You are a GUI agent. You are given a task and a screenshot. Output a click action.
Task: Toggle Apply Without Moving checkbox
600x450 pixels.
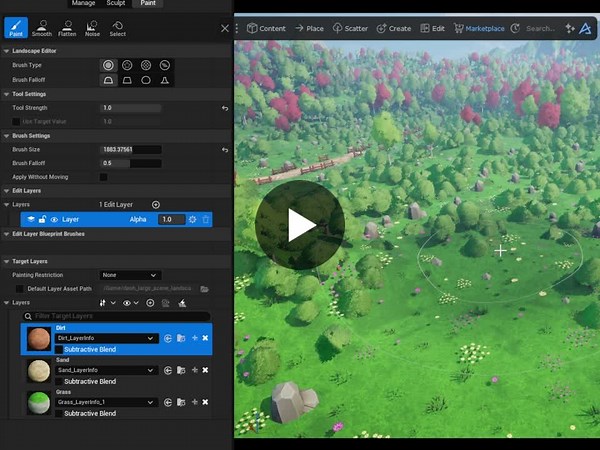pyautogui.click(x=103, y=177)
